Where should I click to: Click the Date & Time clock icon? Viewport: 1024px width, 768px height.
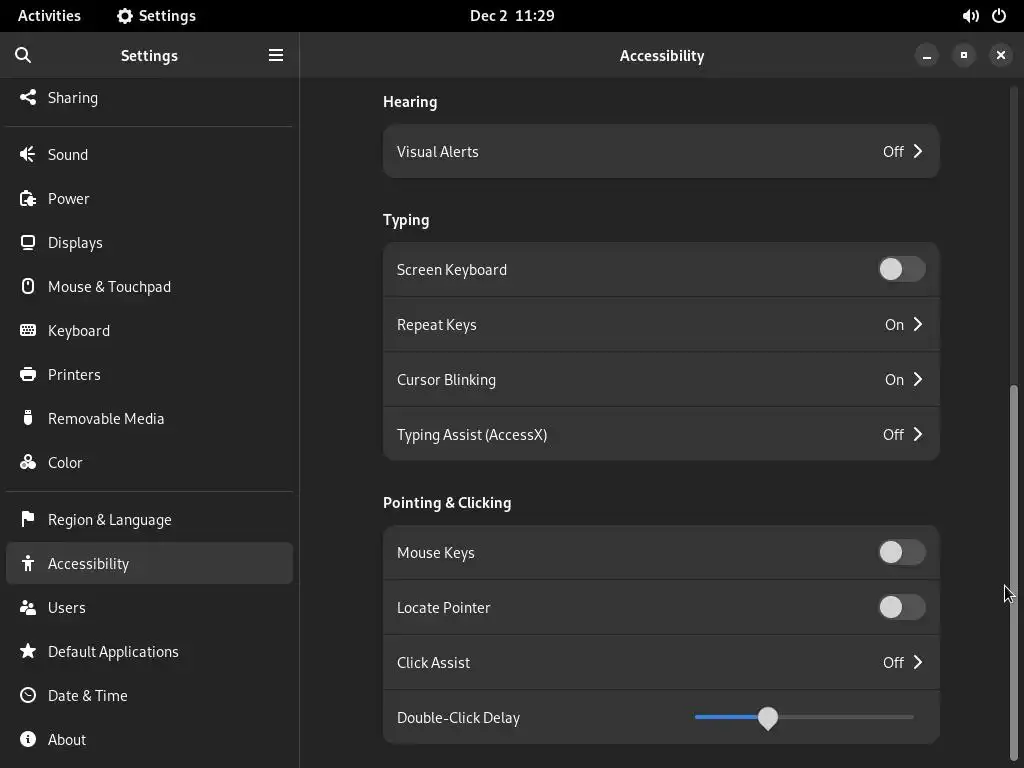tap(28, 695)
